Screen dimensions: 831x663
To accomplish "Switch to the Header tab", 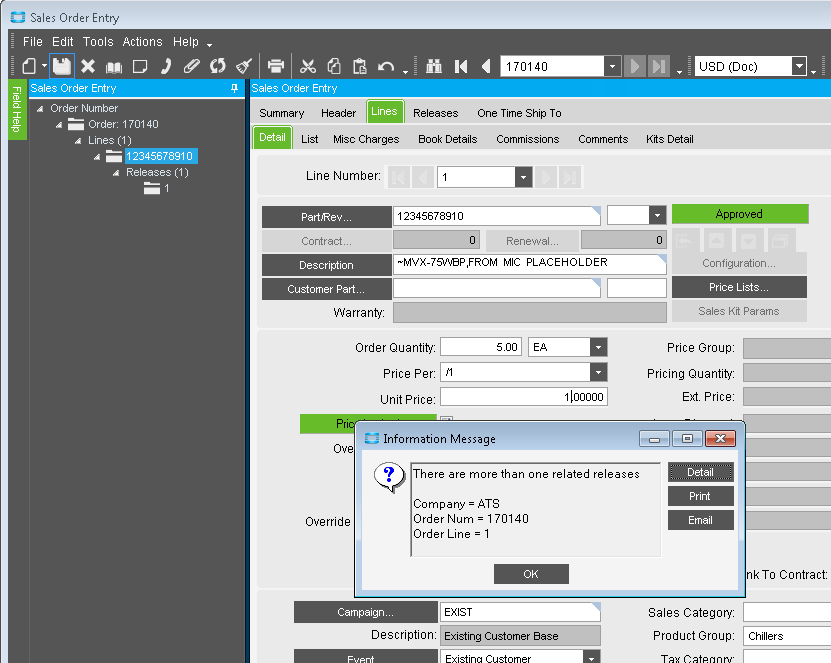I will [x=338, y=113].
